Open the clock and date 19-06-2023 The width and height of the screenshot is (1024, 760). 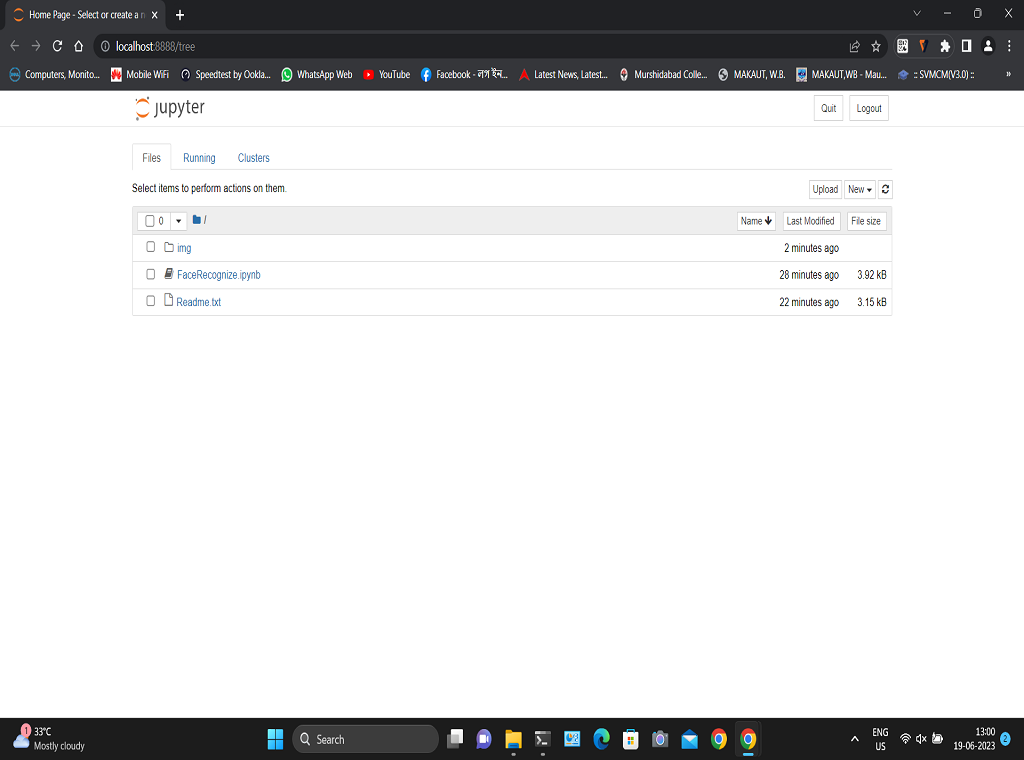tap(974, 738)
